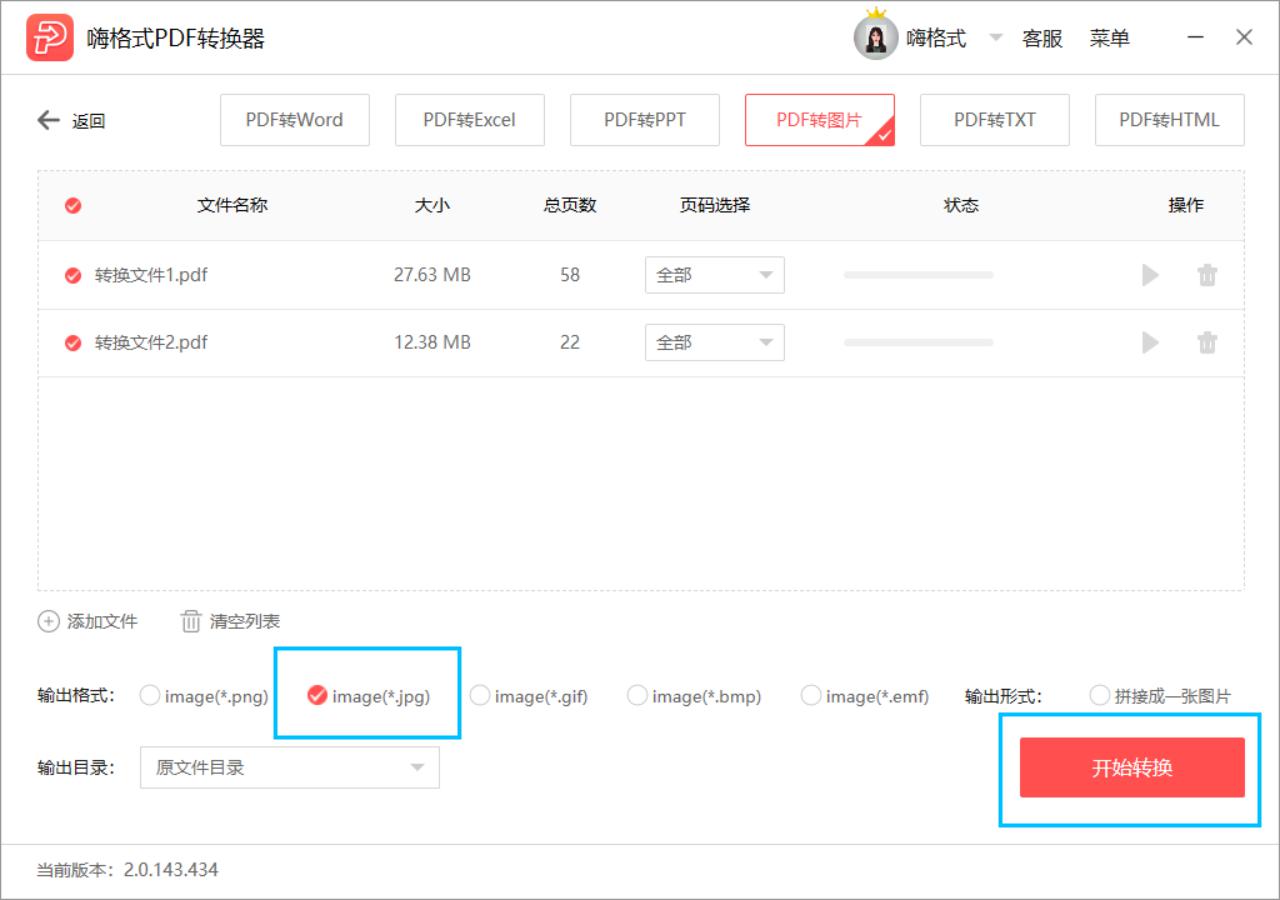The image size is (1280, 900).
Task: Start converting 转换文件1.pdf with play icon
Action: 1151,275
